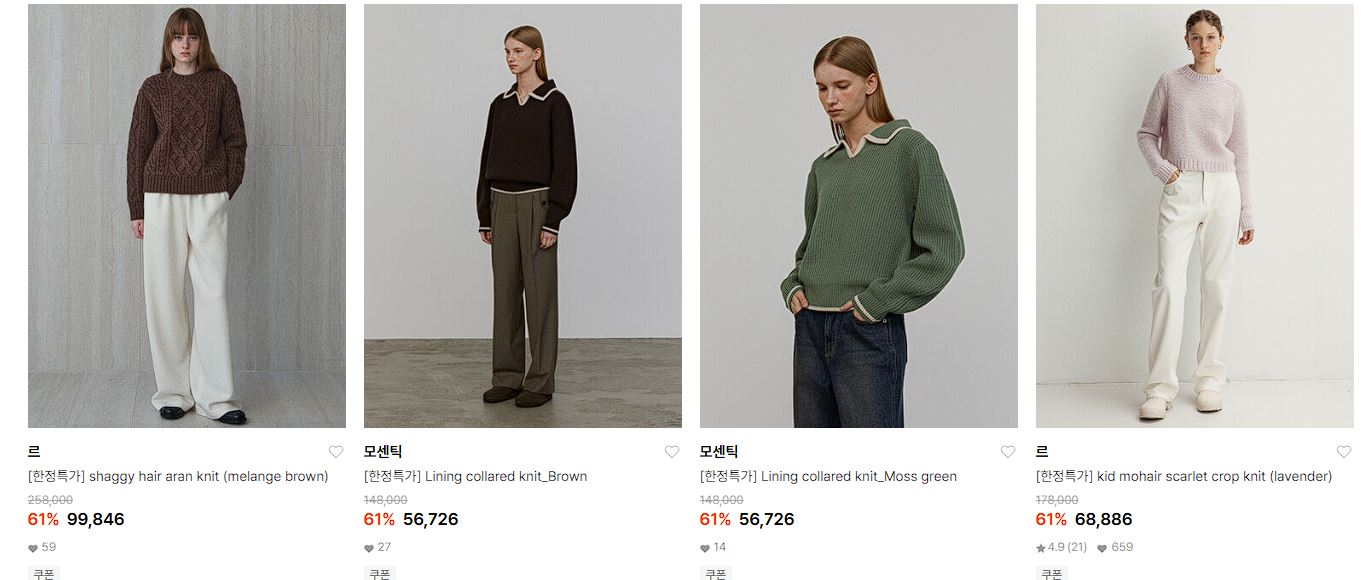Toggle wishlist heart for Lining collared knit_Brown

click(672, 452)
